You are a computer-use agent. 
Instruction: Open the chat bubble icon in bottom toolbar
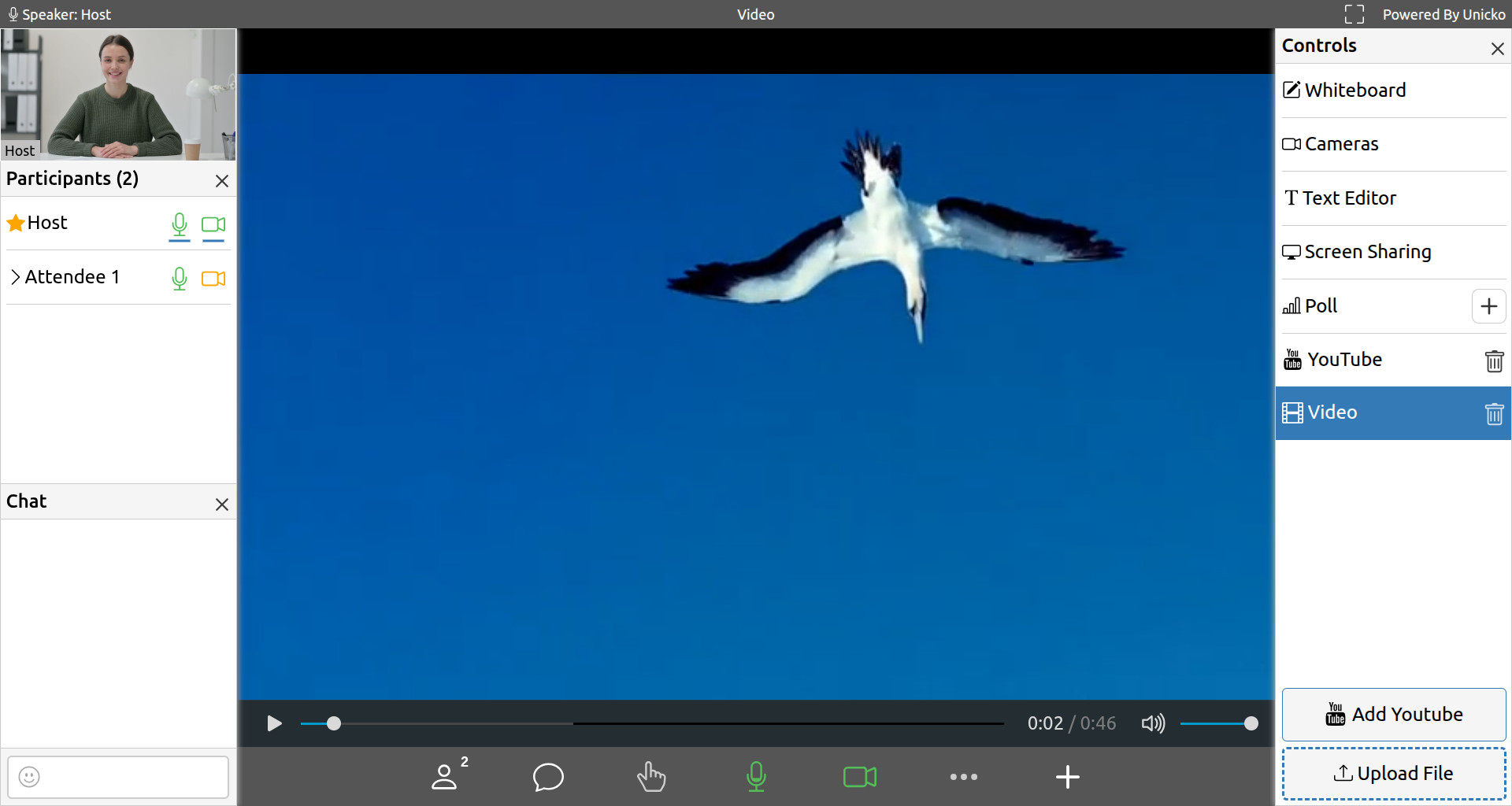point(548,777)
